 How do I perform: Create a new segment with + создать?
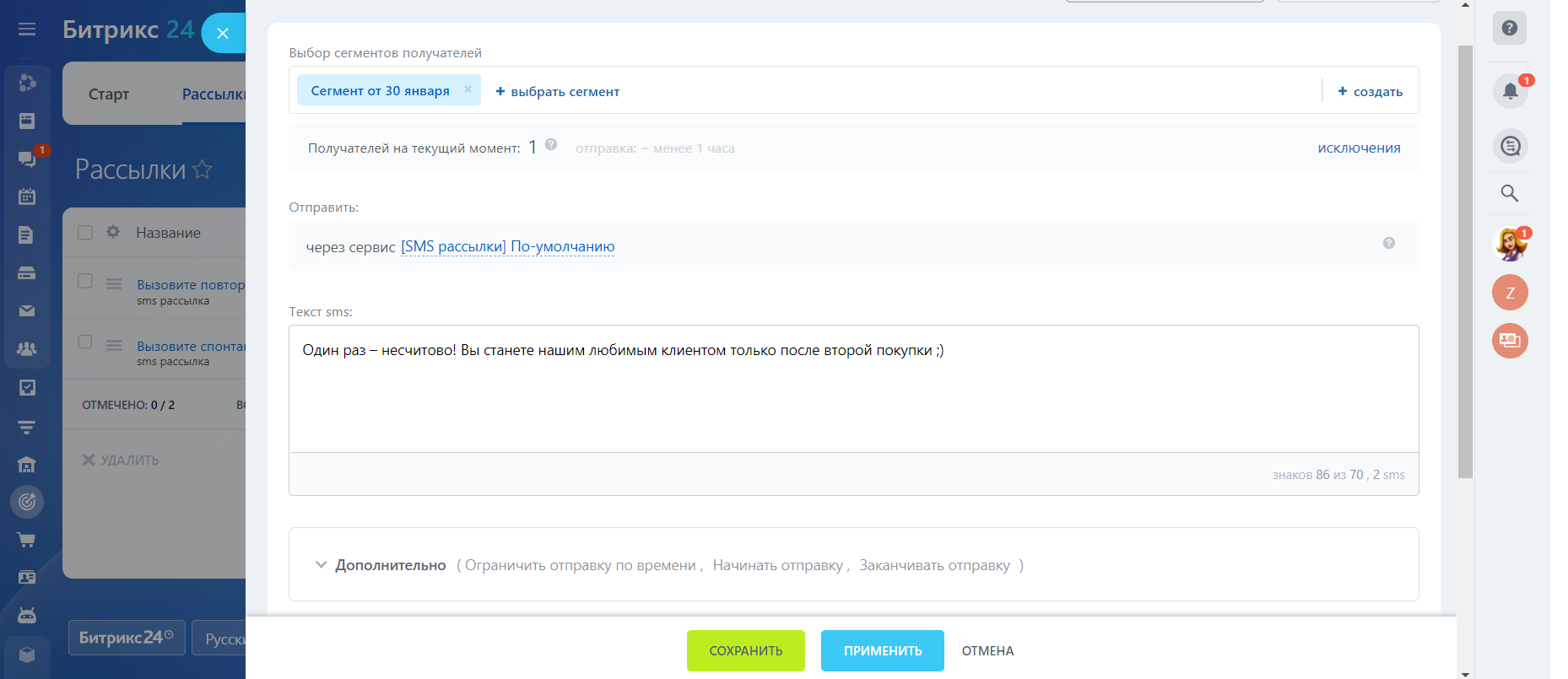pyautogui.click(x=1371, y=91)
